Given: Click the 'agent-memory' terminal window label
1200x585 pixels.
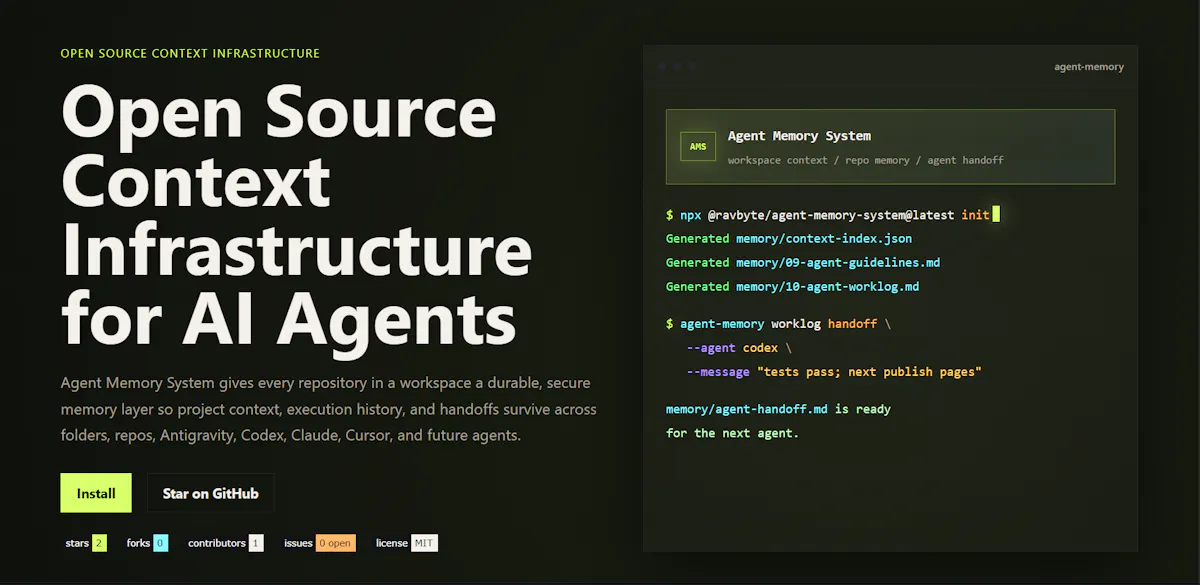Looking at the screenshot, I should [x=1089, y=67].
